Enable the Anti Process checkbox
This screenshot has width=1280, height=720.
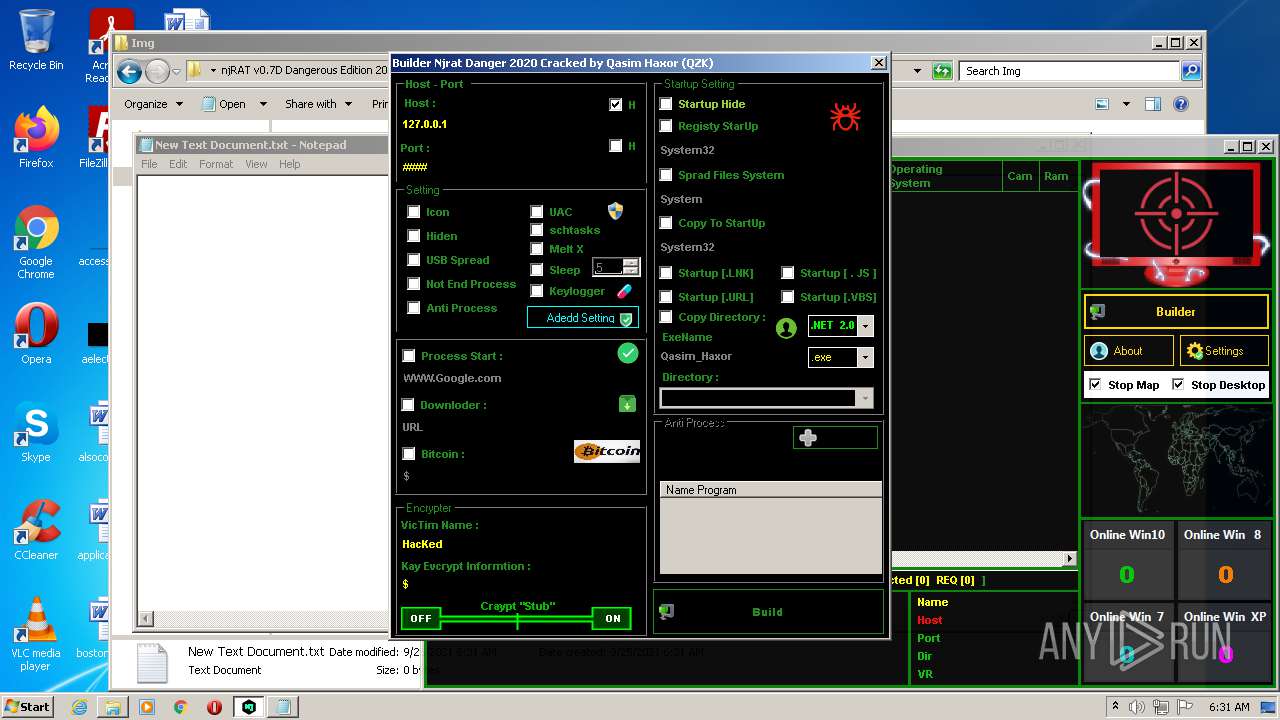point(413,308)
